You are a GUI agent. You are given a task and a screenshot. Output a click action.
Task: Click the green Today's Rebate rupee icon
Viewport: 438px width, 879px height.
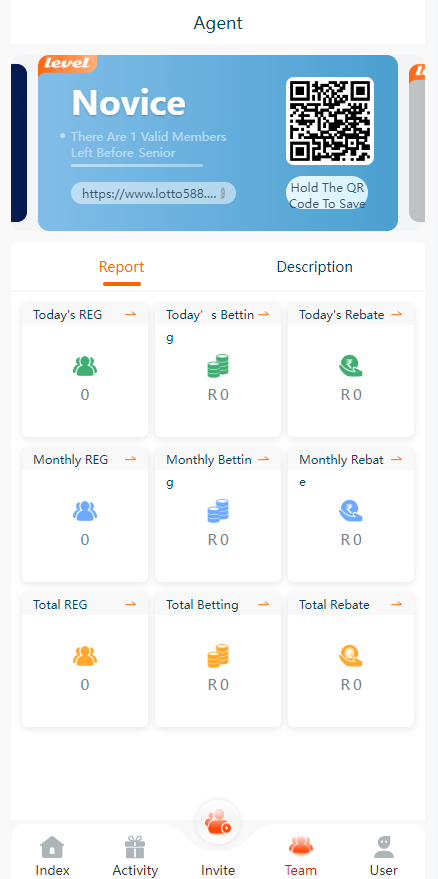[351, 366]
